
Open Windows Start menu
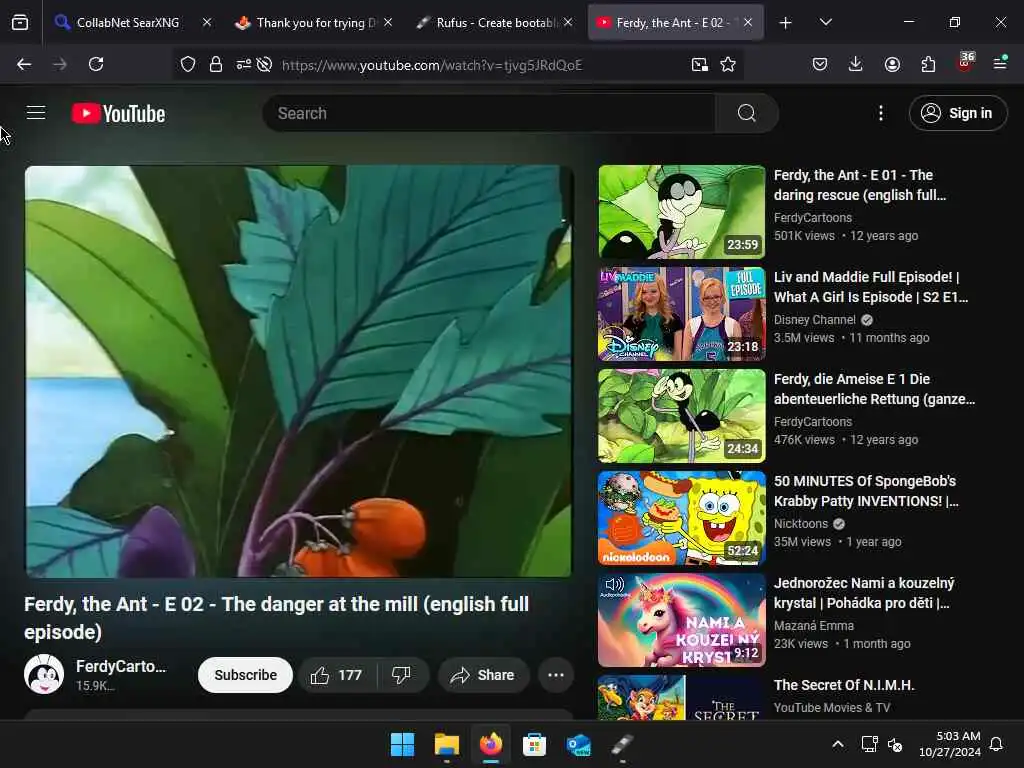pyautogui.click(x=402, y=744)
